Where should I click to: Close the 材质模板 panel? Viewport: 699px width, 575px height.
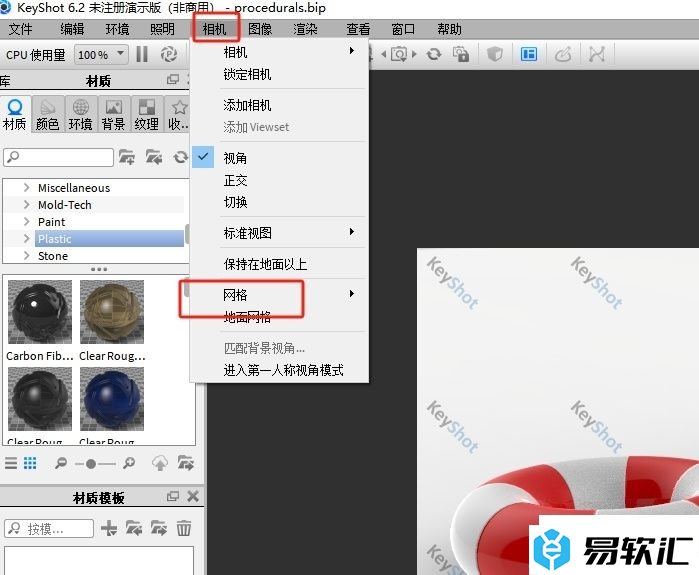[193, 496]
